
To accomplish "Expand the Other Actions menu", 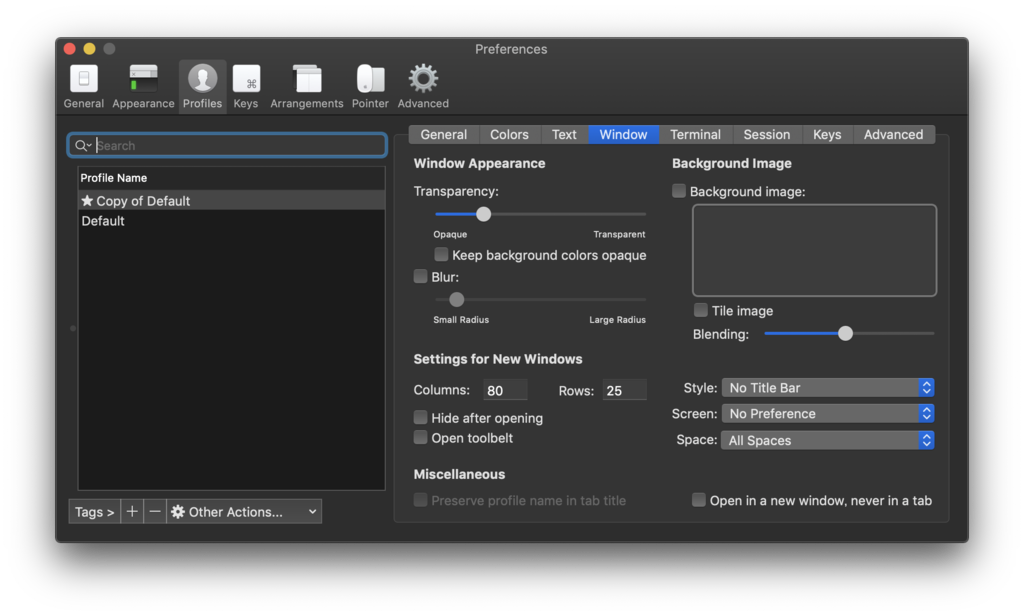I will tap(244, 511).
